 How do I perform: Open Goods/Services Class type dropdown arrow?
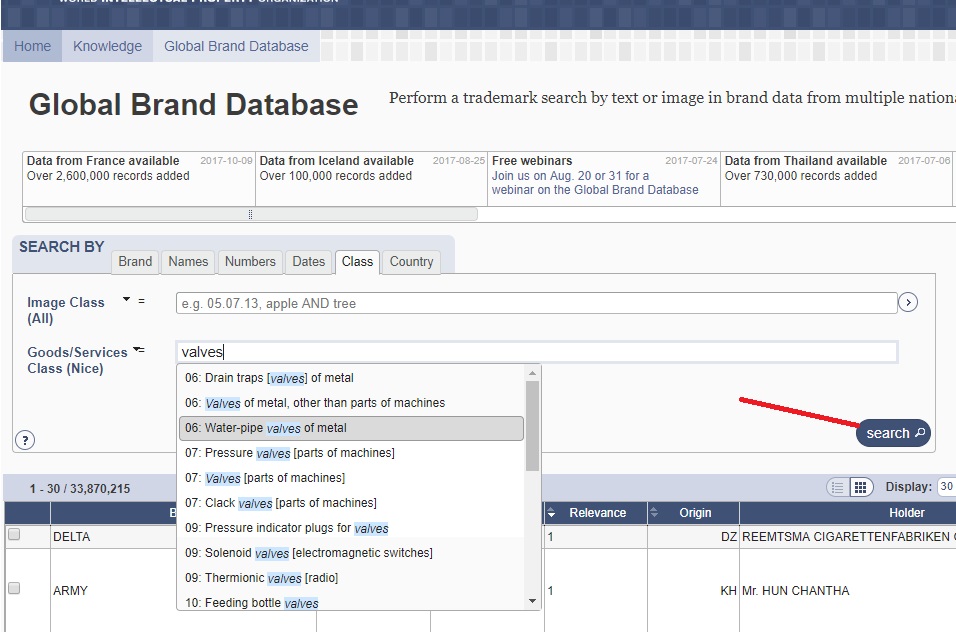click(x=136, y=349)
